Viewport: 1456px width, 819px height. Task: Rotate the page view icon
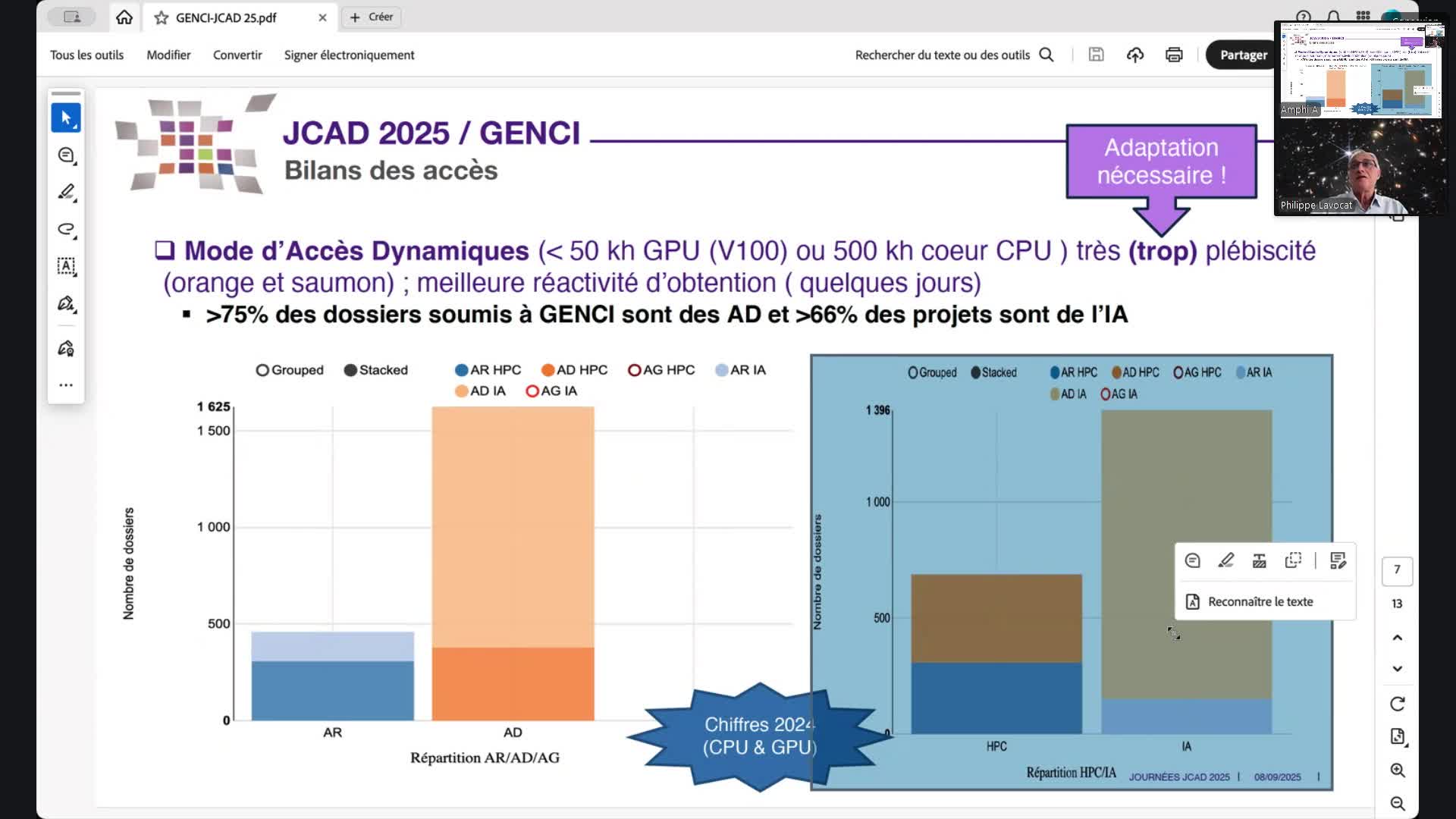coord(1397,704)
